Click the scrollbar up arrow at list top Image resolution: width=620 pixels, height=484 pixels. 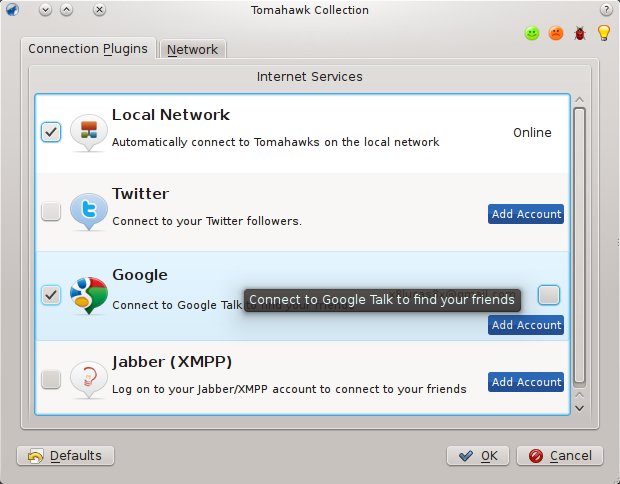(x=579, y=100)
